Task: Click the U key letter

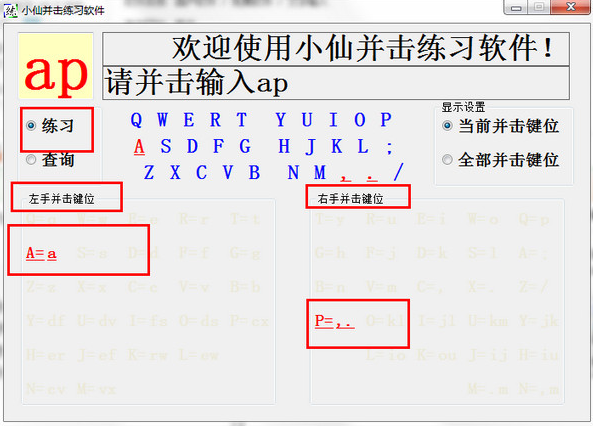Action: click(307, 120)
